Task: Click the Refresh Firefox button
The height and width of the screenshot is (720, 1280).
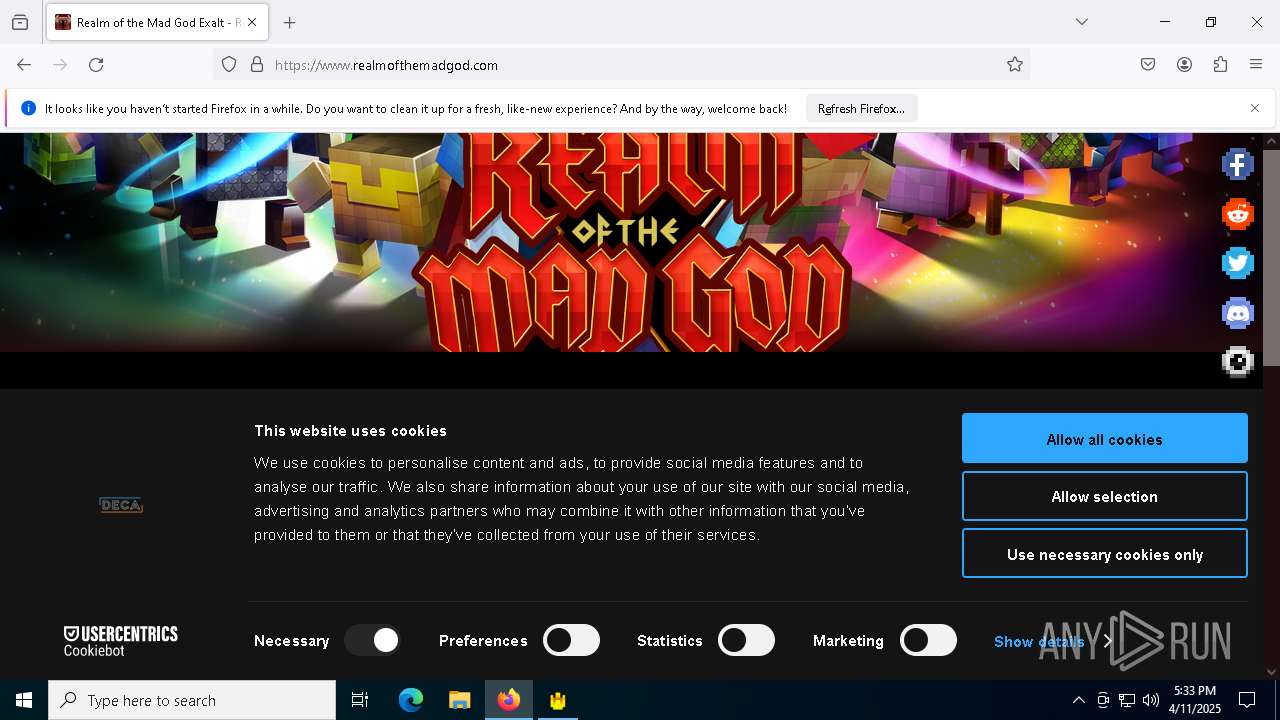Action: click(x=861, y=108)
